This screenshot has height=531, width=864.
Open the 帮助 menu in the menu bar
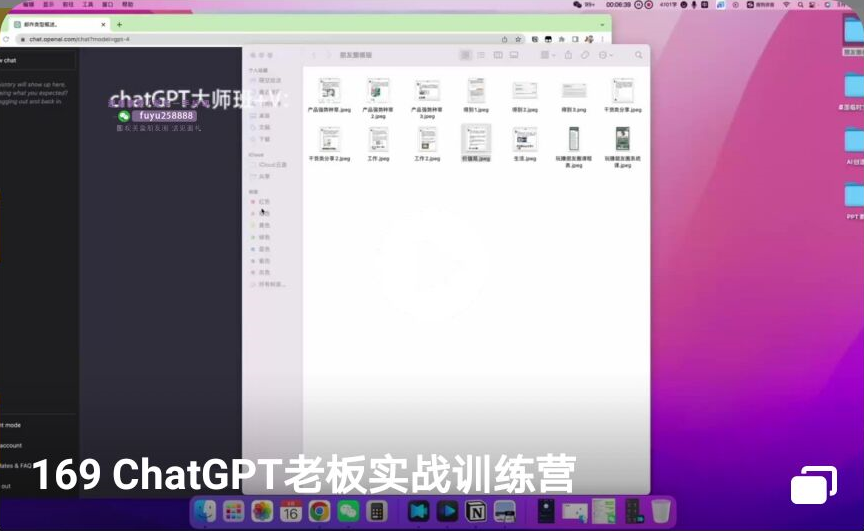click(x=127, y=4)
